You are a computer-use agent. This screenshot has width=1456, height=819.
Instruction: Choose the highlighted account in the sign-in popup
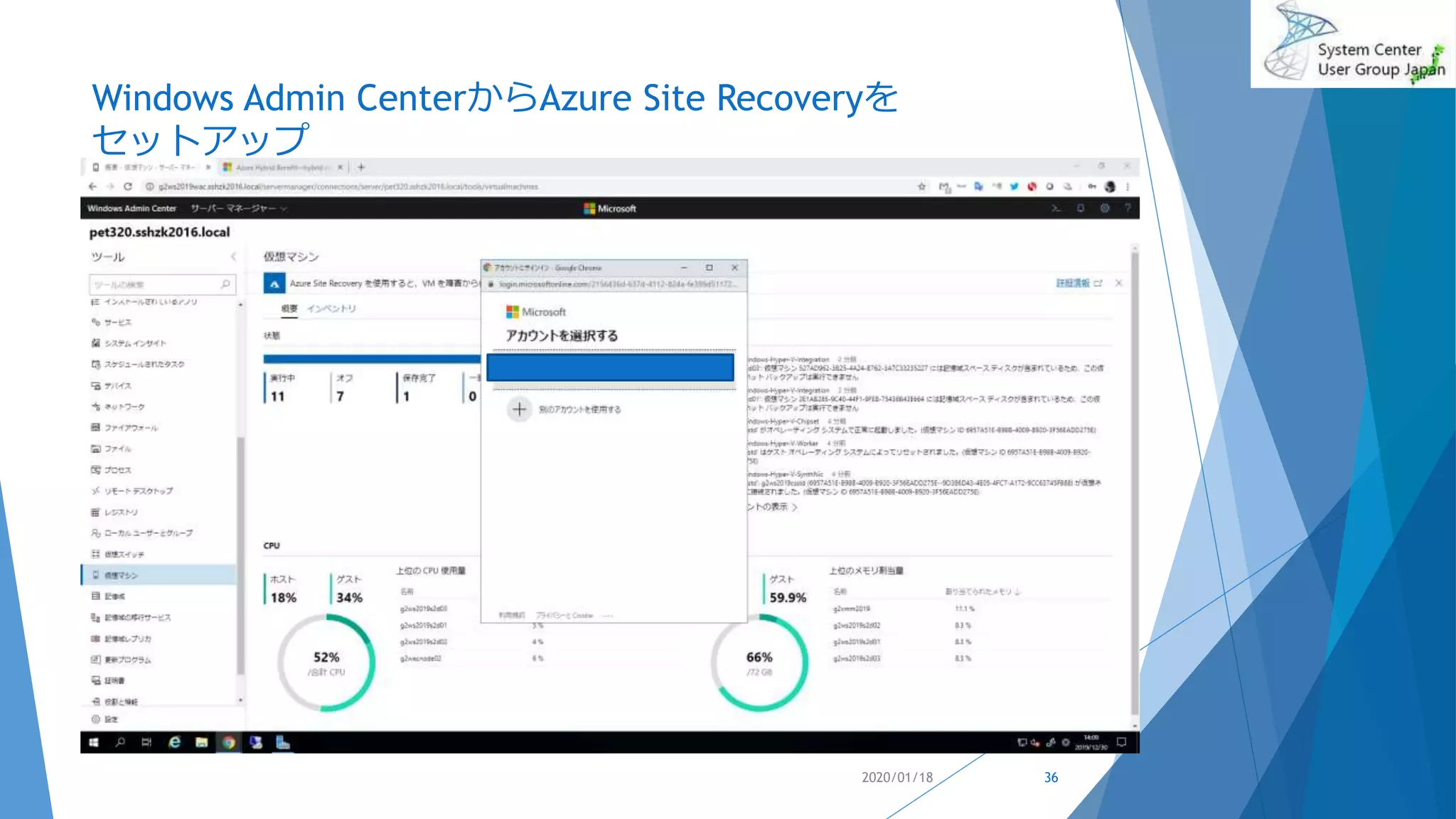610,368
